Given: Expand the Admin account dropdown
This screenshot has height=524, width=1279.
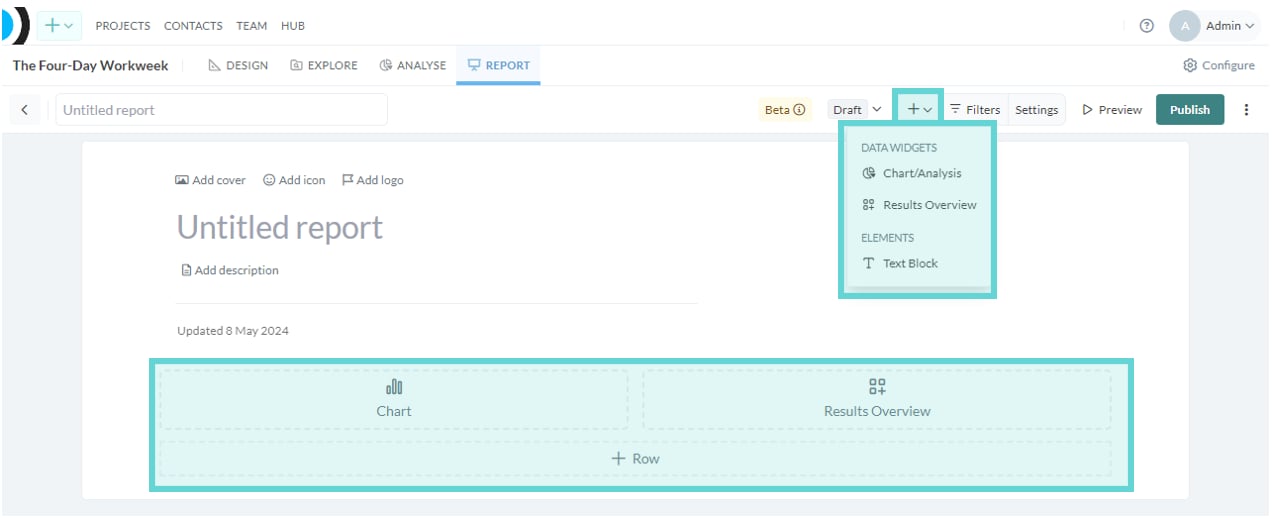Looking at the screenshot, I should tap(1230, 26).
